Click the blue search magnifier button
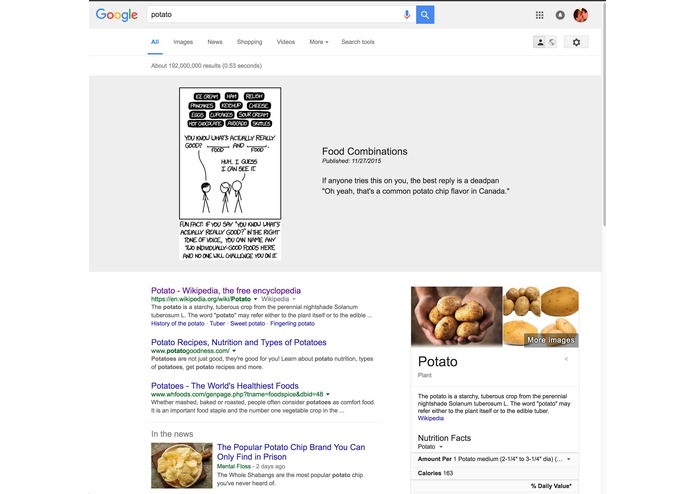 [425, 15]
